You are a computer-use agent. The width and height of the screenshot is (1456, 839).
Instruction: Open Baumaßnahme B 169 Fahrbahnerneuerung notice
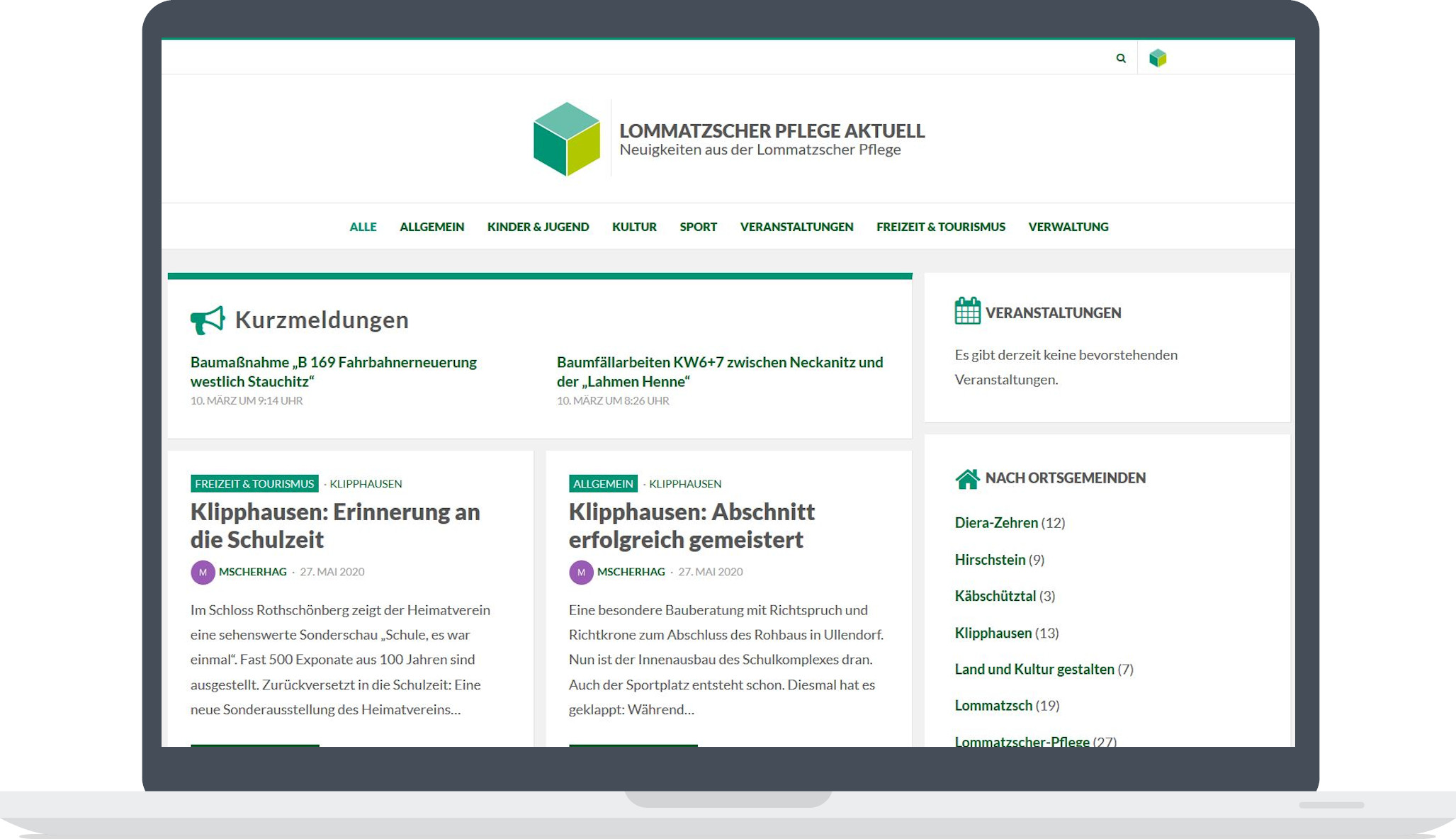(x=334, y=371)
